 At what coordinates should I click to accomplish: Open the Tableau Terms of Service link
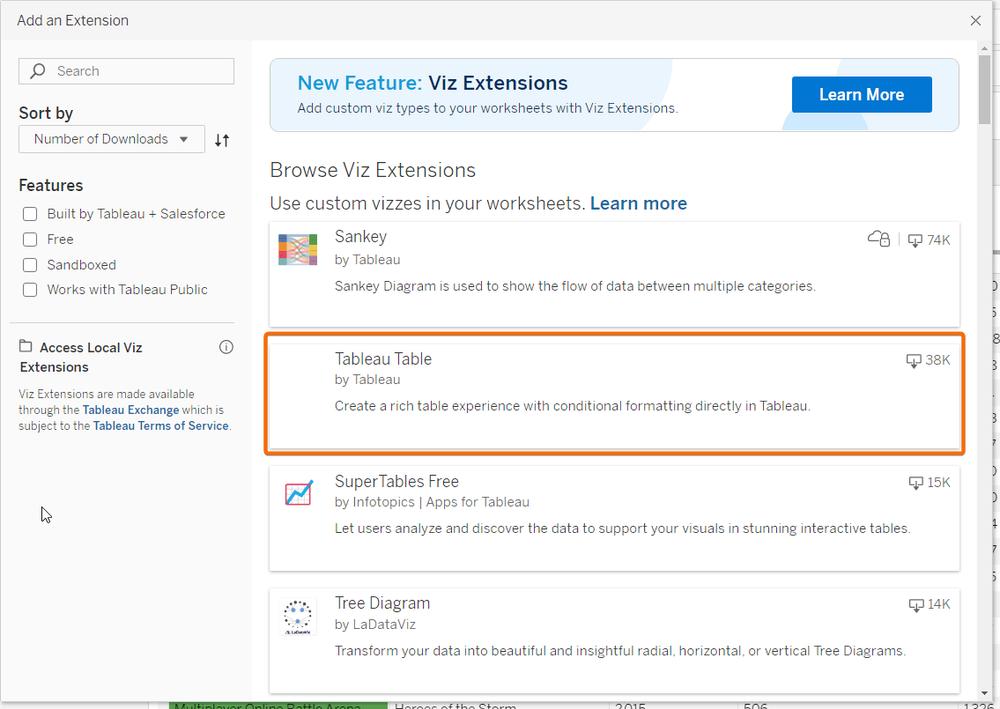click(x=161, y=426)
